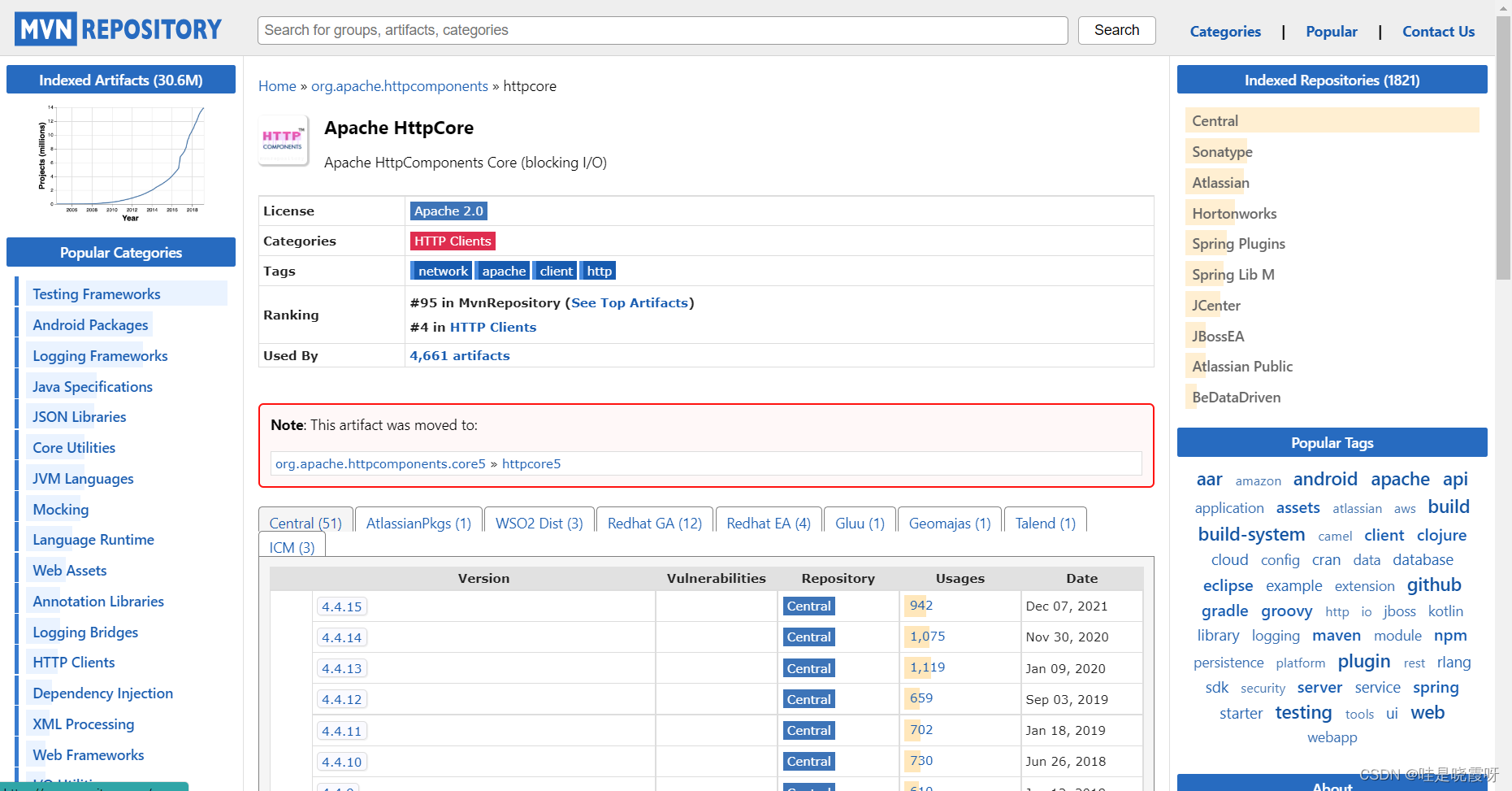
Task: Open BeDataDriven repository link
Action: point(1236,398)
